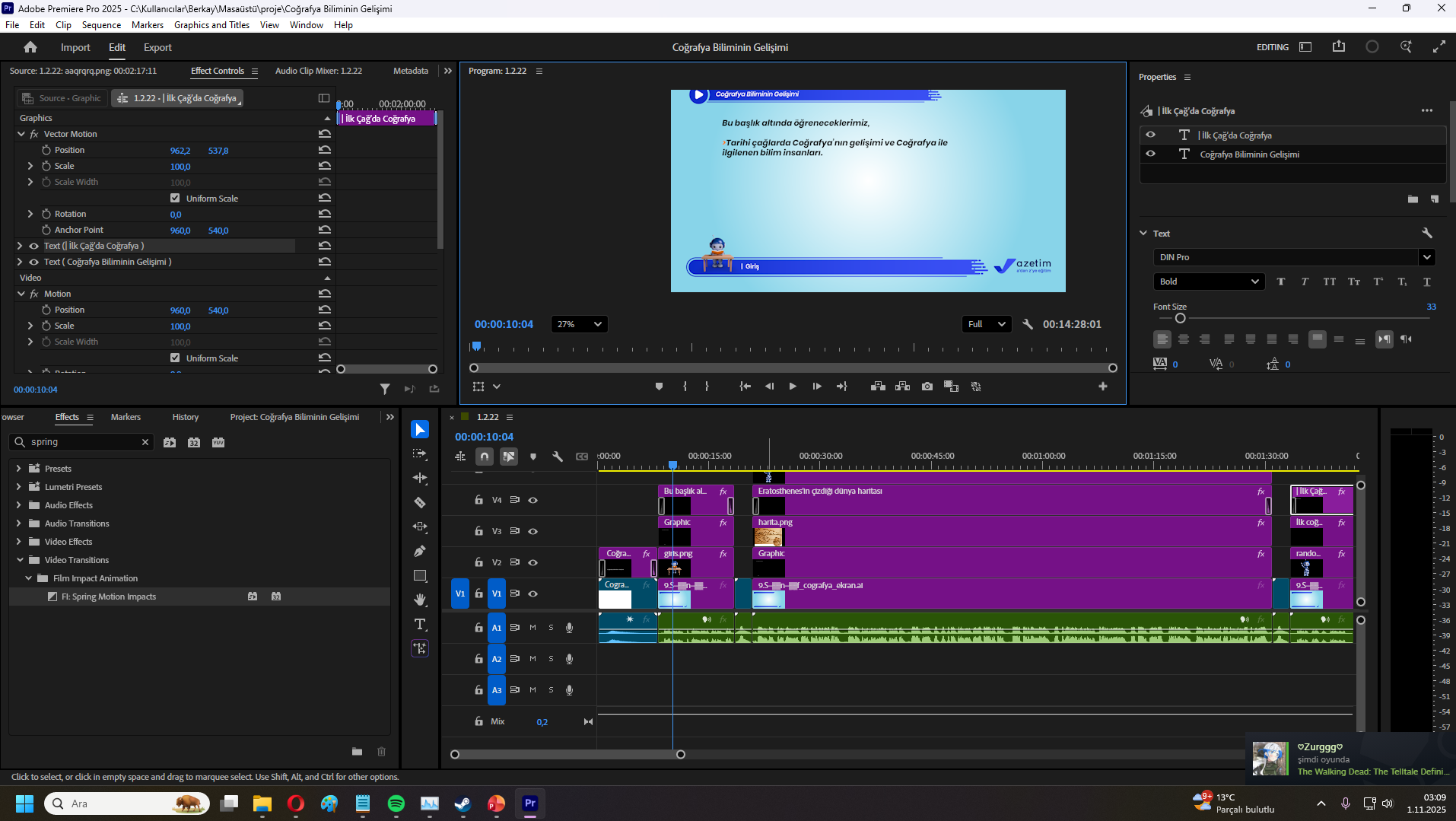The height and width of the screenshot is (821, 1456).
Task: Open the Graphics and Titles menu
Action: (x=211, y=25)
